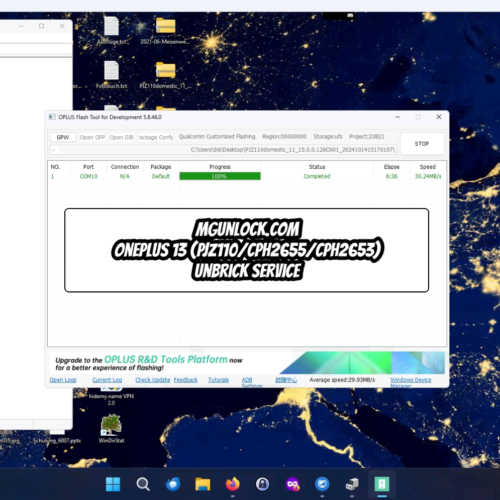The height and width of the screenshot is (500, 500).
Task: Select the Completed status cell
Action: (x=317, y=176)
